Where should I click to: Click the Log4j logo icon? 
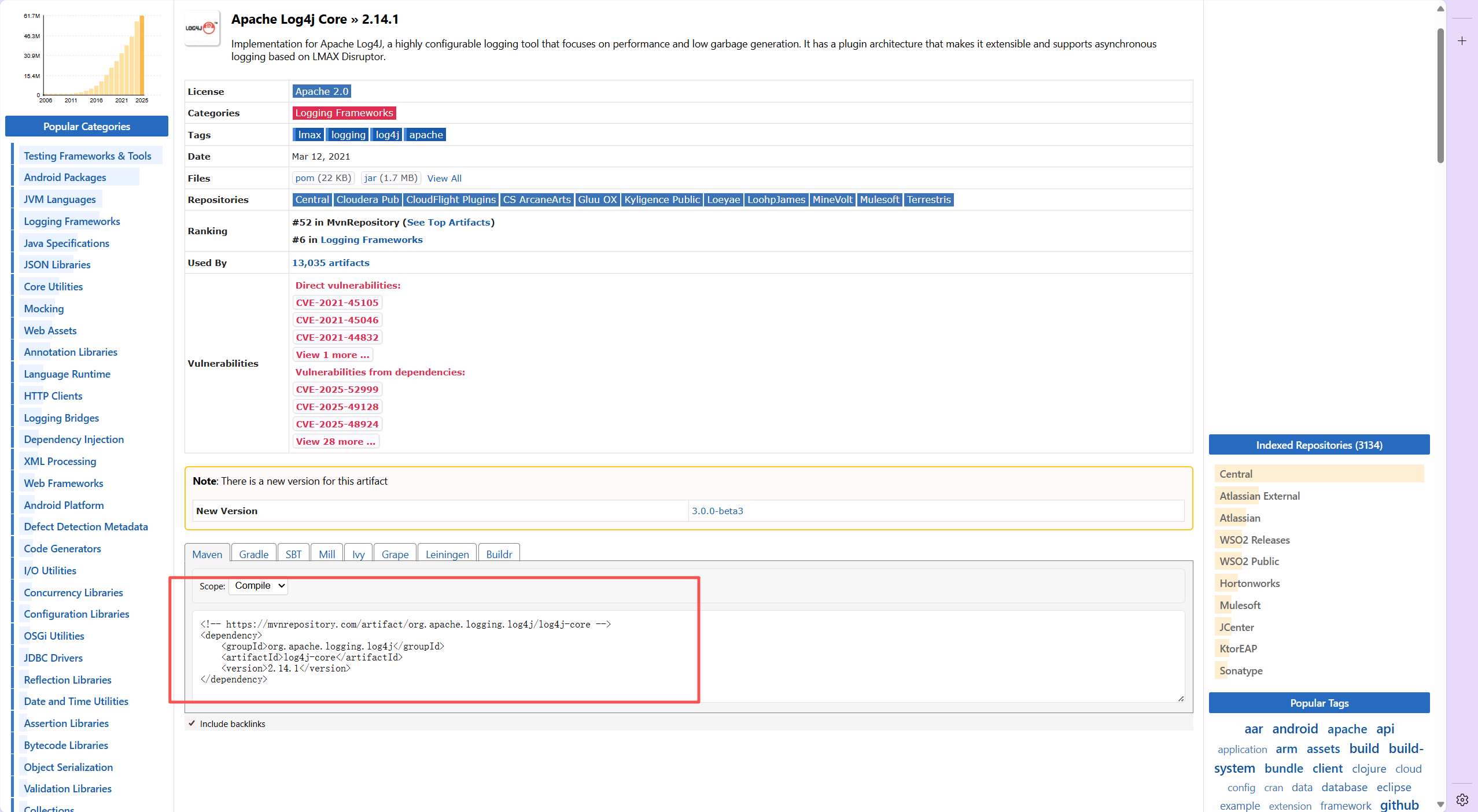point(202,28)
